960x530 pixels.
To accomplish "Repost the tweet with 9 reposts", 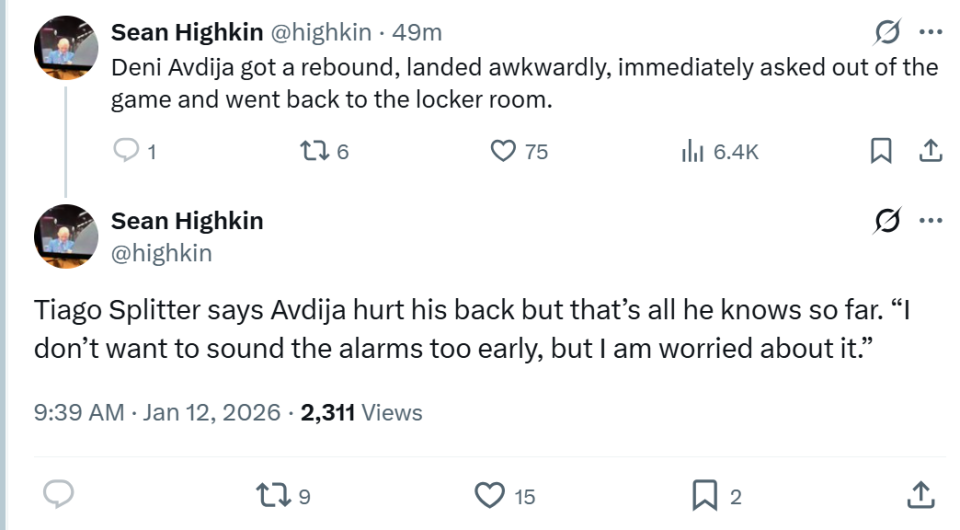I will click(271, 493).
